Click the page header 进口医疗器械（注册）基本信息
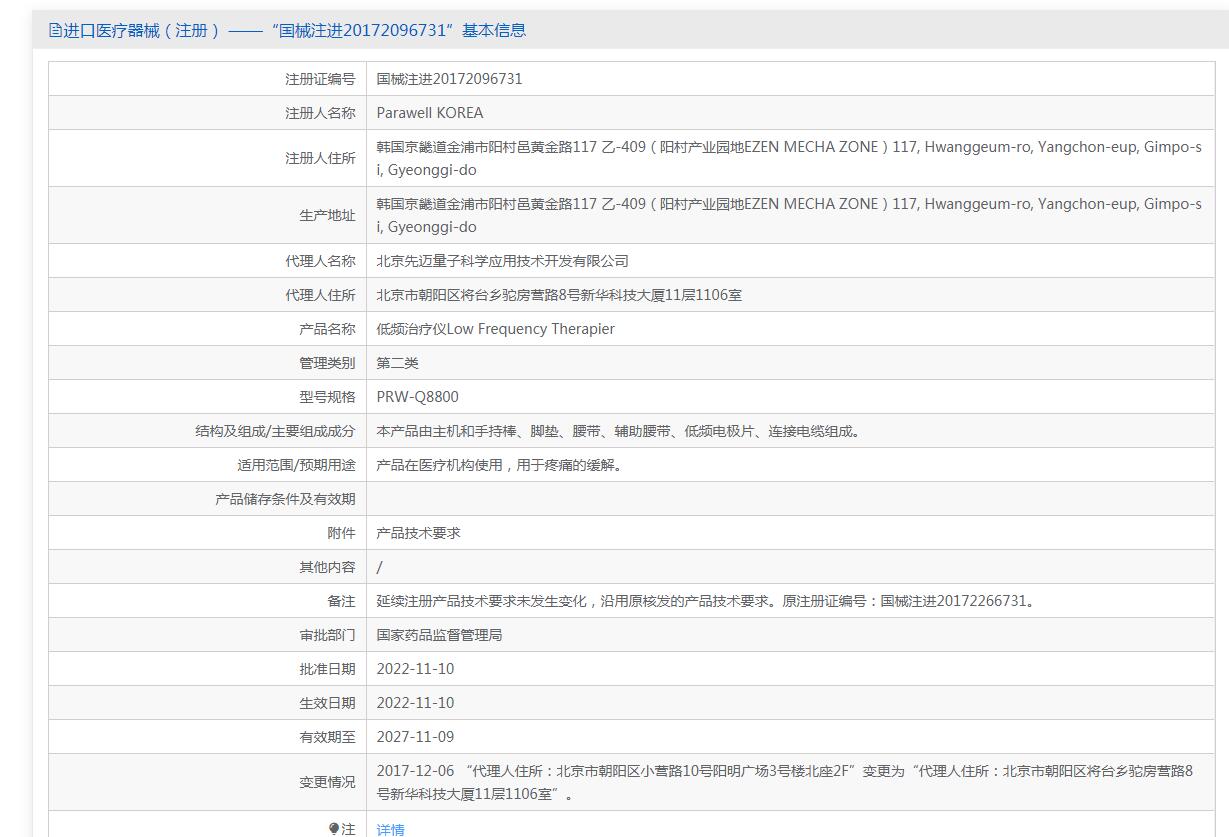Screen dimensions: 1229x837 (x=287, y=30)
